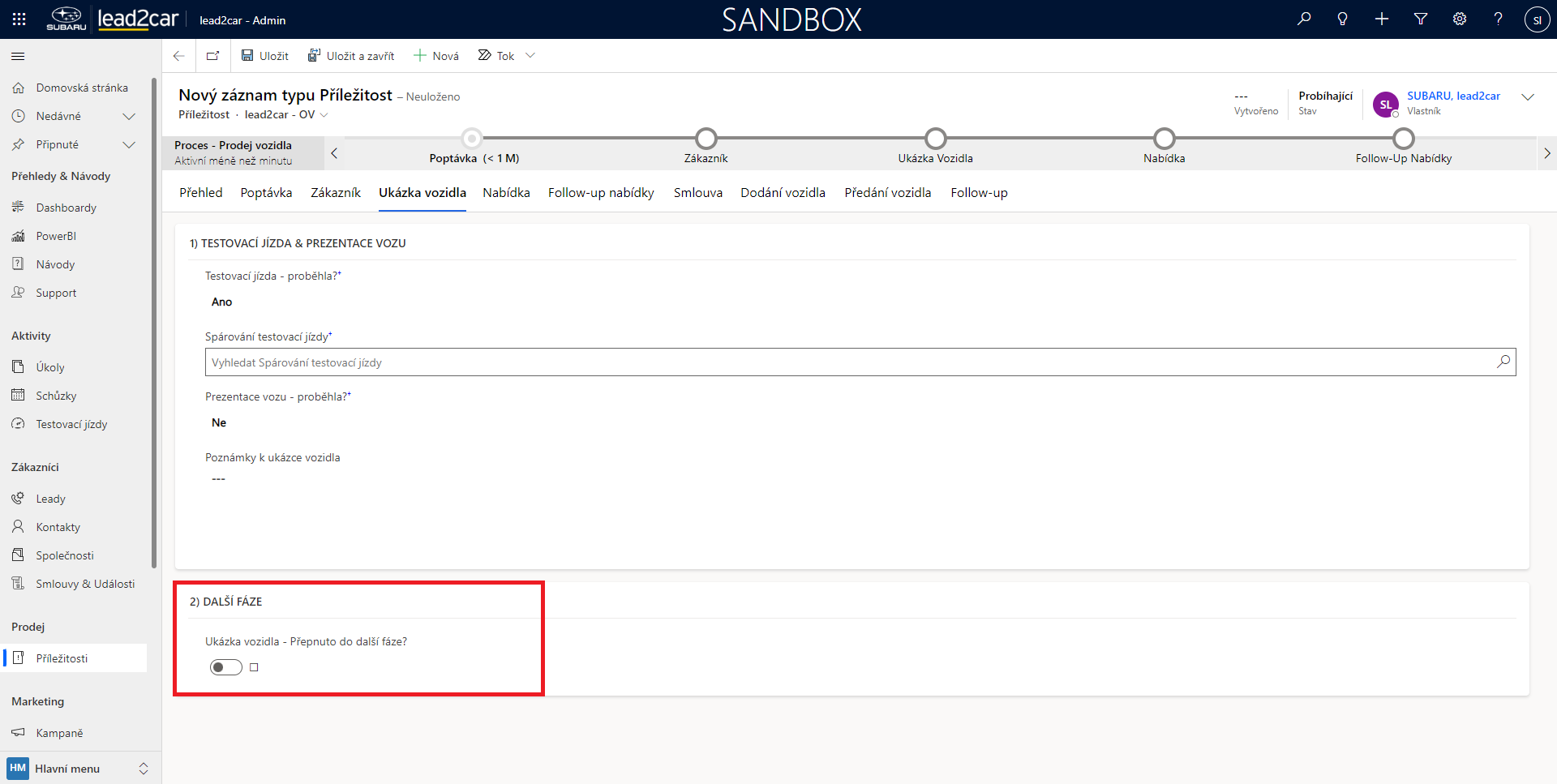1557x784 pixels.
Task: Switch to the Smlouva tab
Action: (697, 193)
